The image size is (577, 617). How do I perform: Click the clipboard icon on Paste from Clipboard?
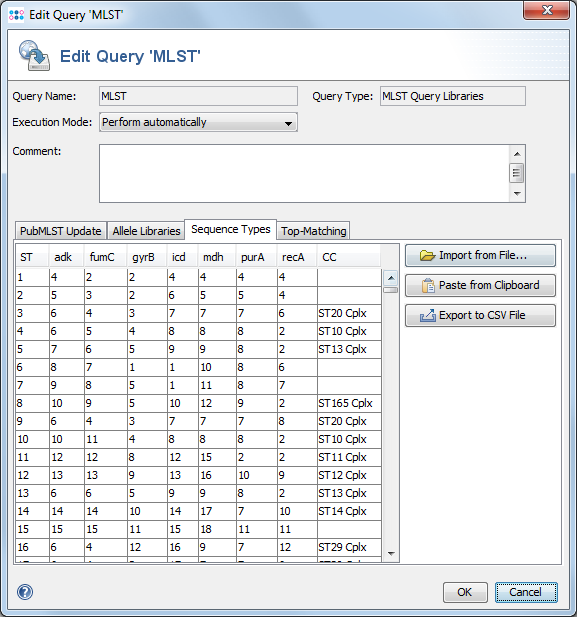(428, 285)
